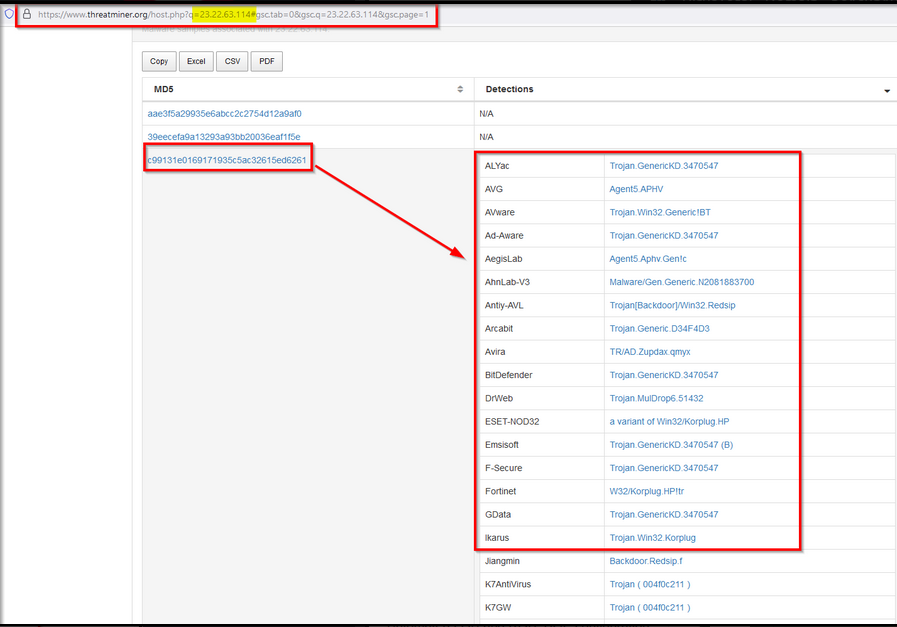Select the Jiangmin vendor name cell

pos(542,561)
